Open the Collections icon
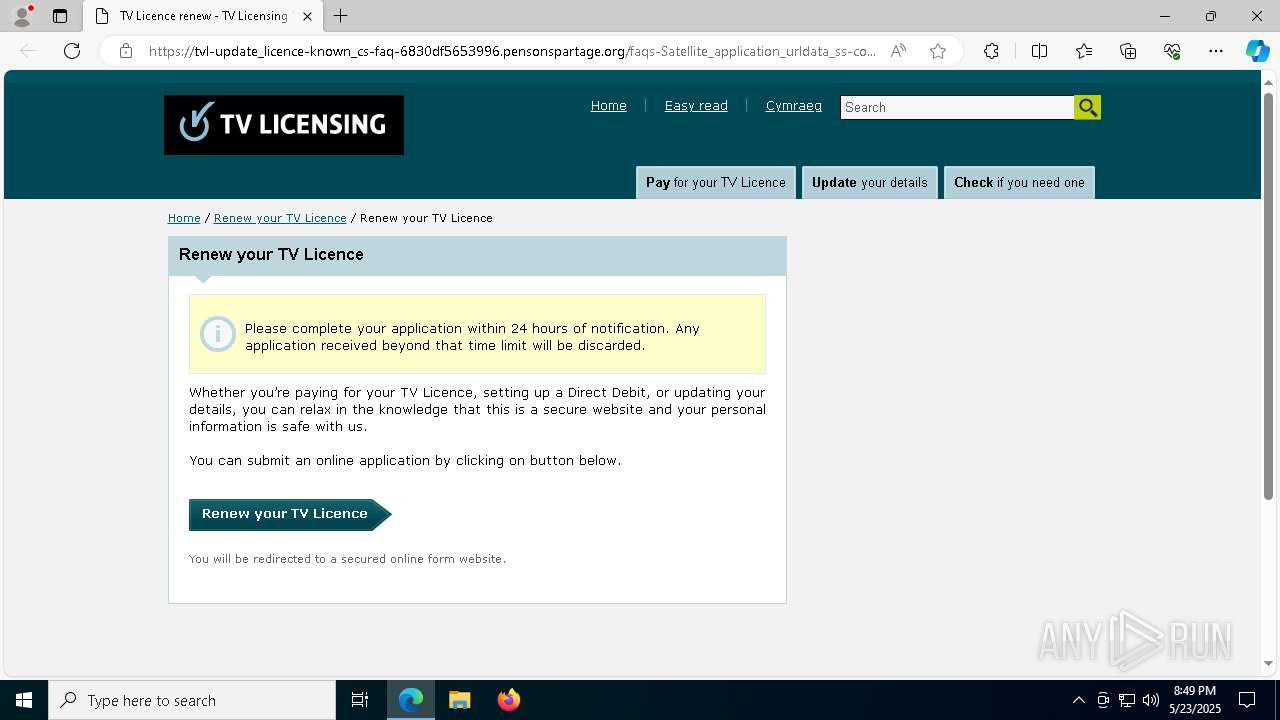The width and height of the screenshot is (1280, 720). (x=1128, y=51)
